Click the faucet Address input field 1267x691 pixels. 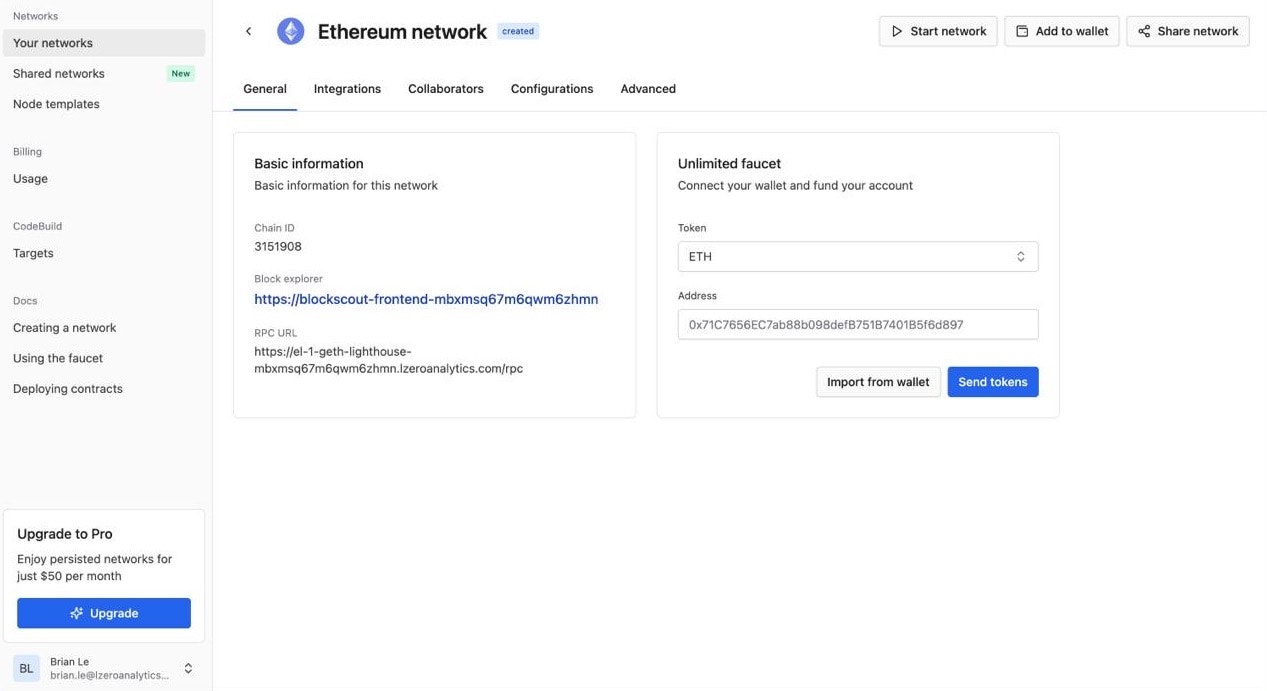point(858,324)
